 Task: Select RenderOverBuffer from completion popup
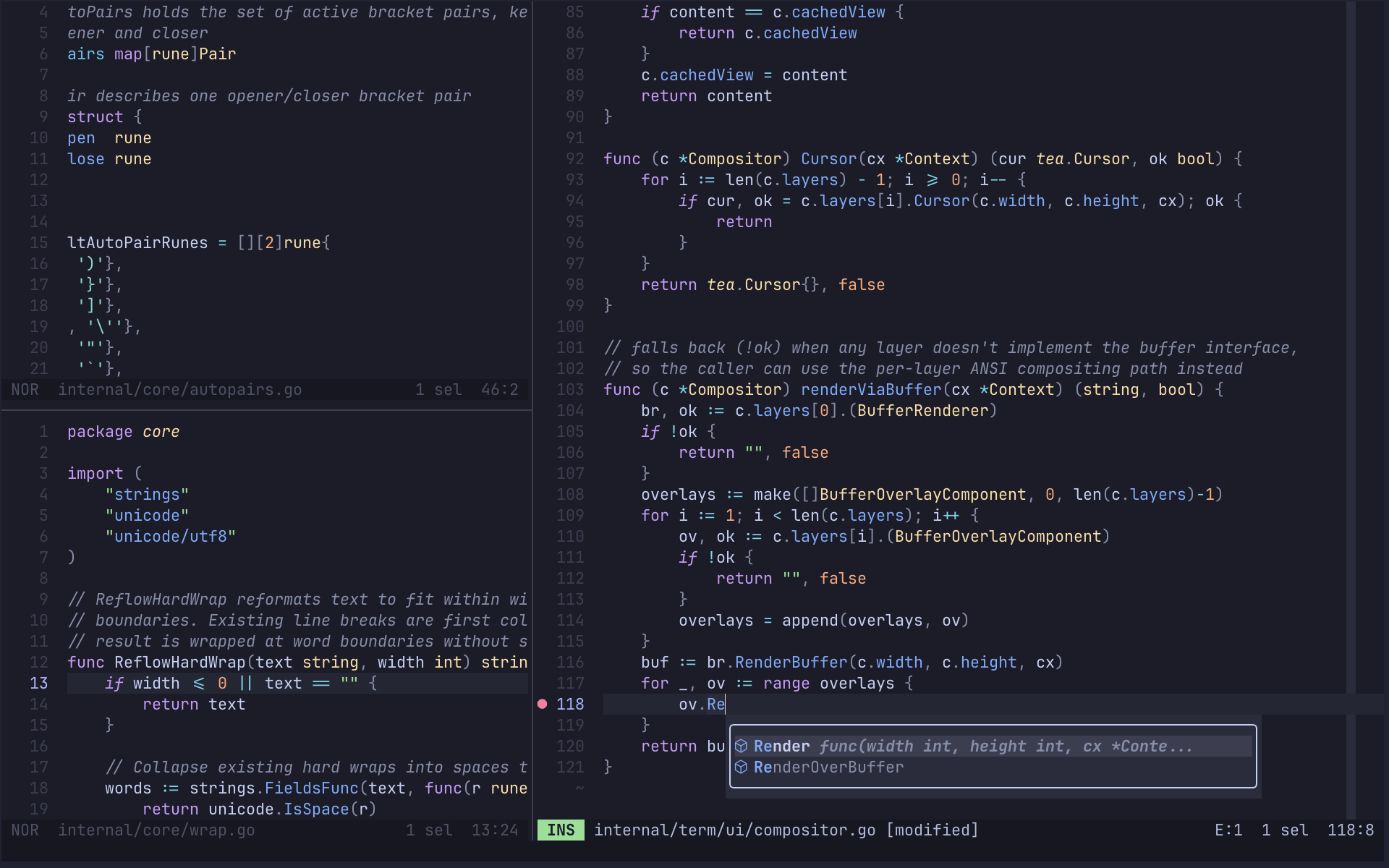pos(993,767)
